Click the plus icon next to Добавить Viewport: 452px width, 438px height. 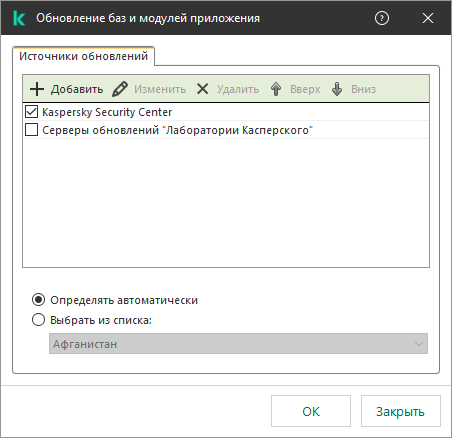[37, 89]
